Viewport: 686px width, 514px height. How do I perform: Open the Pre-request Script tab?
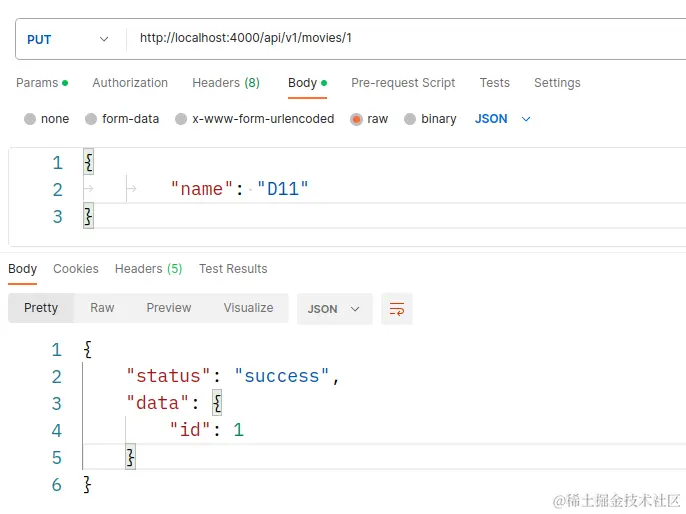(x=403, y=83)
